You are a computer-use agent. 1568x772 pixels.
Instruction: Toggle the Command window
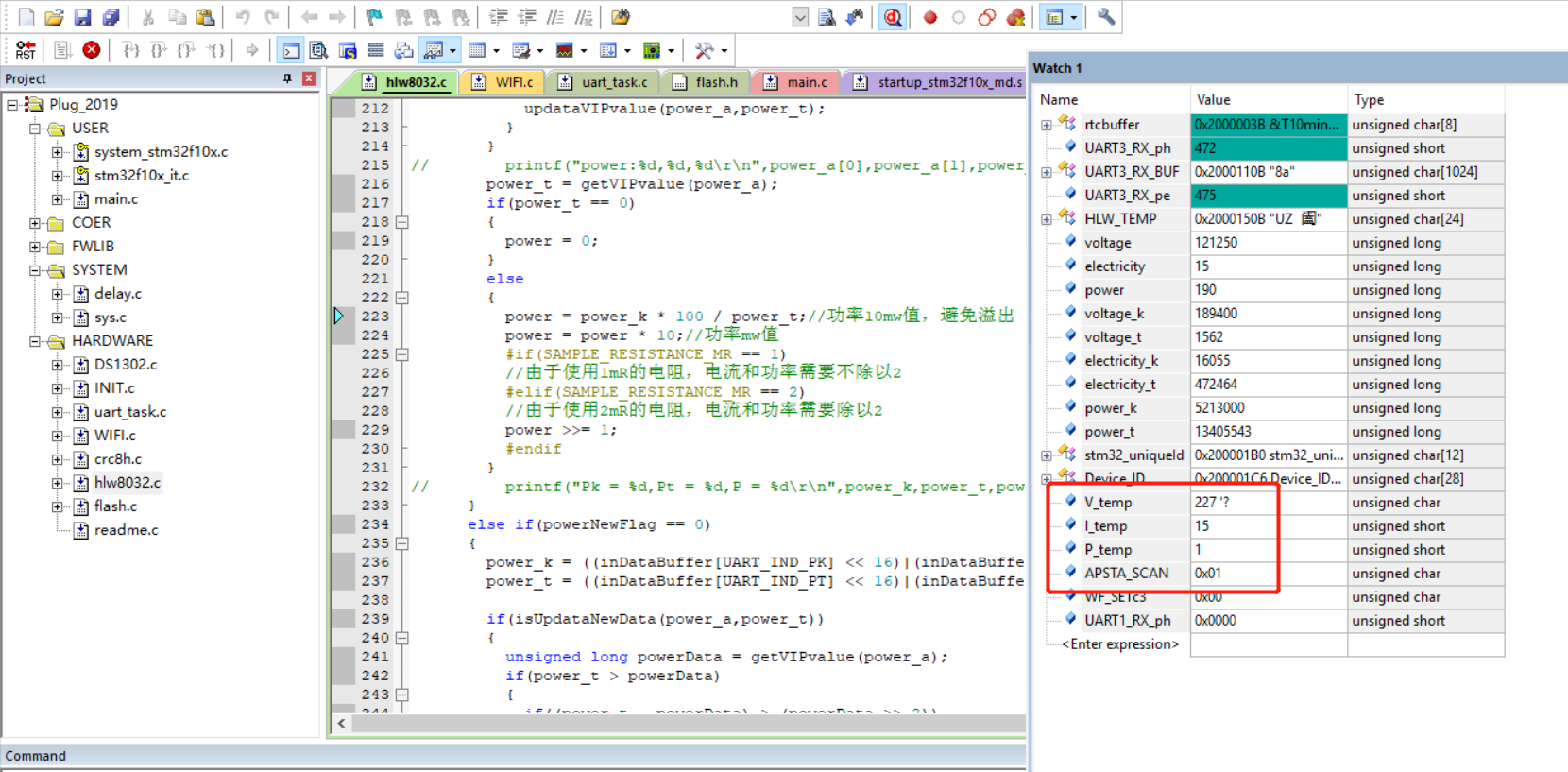pos(291,50)
